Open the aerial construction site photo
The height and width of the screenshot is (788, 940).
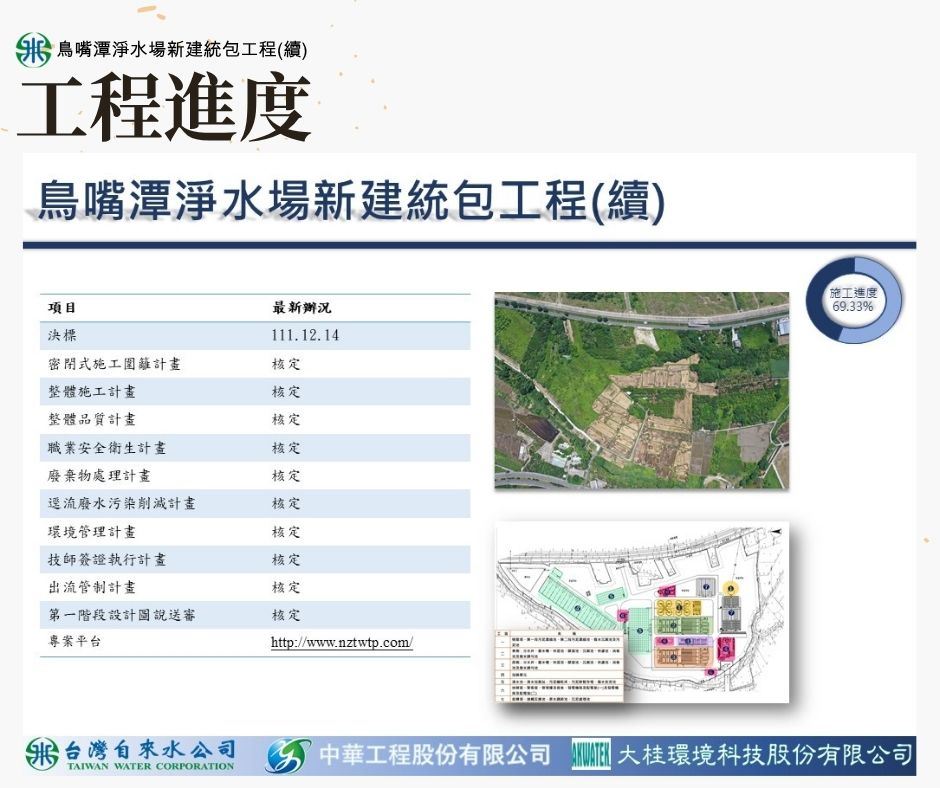click(x=641, y=390)
